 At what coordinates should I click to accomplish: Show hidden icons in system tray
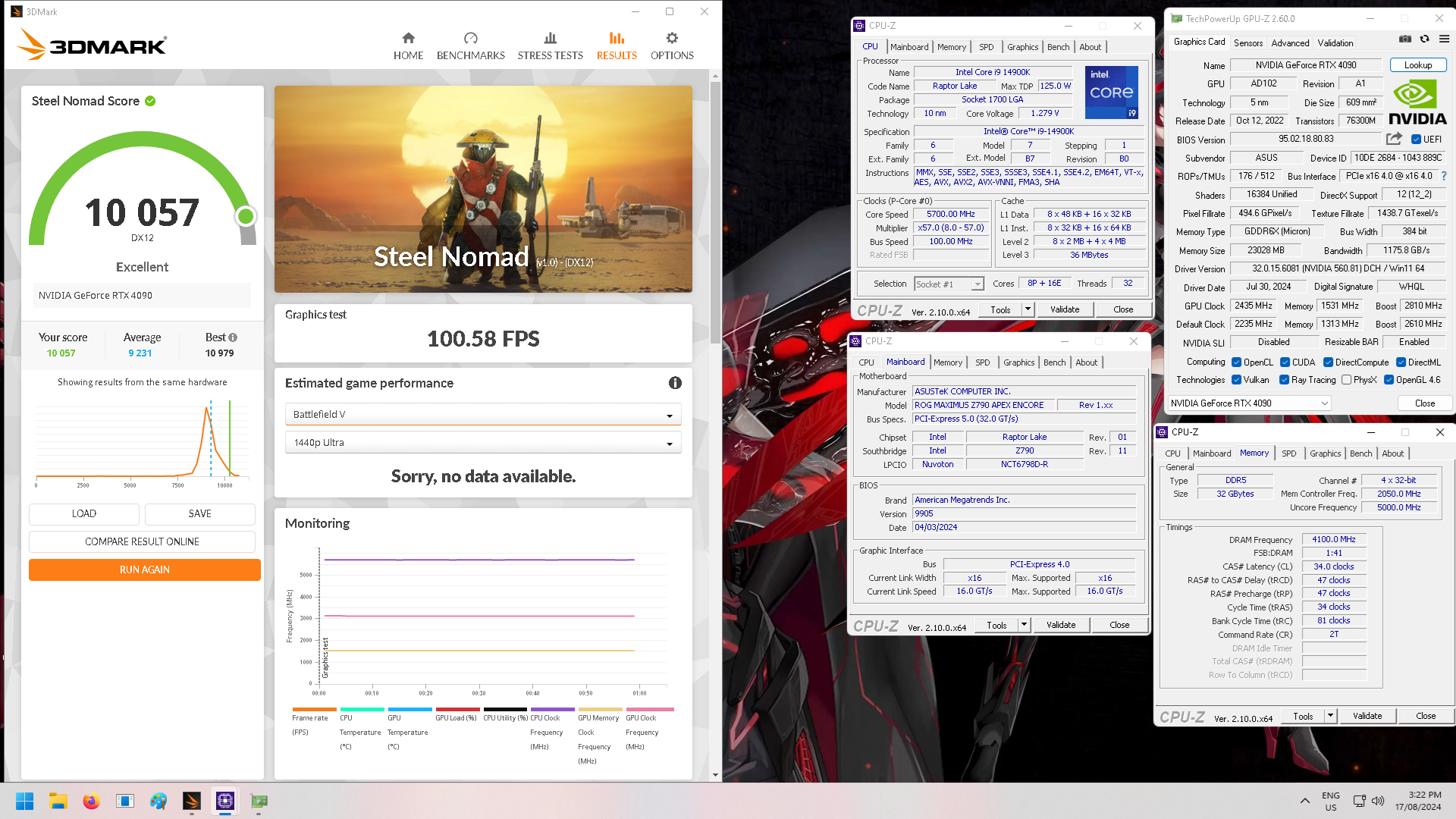coord(1304,801)
